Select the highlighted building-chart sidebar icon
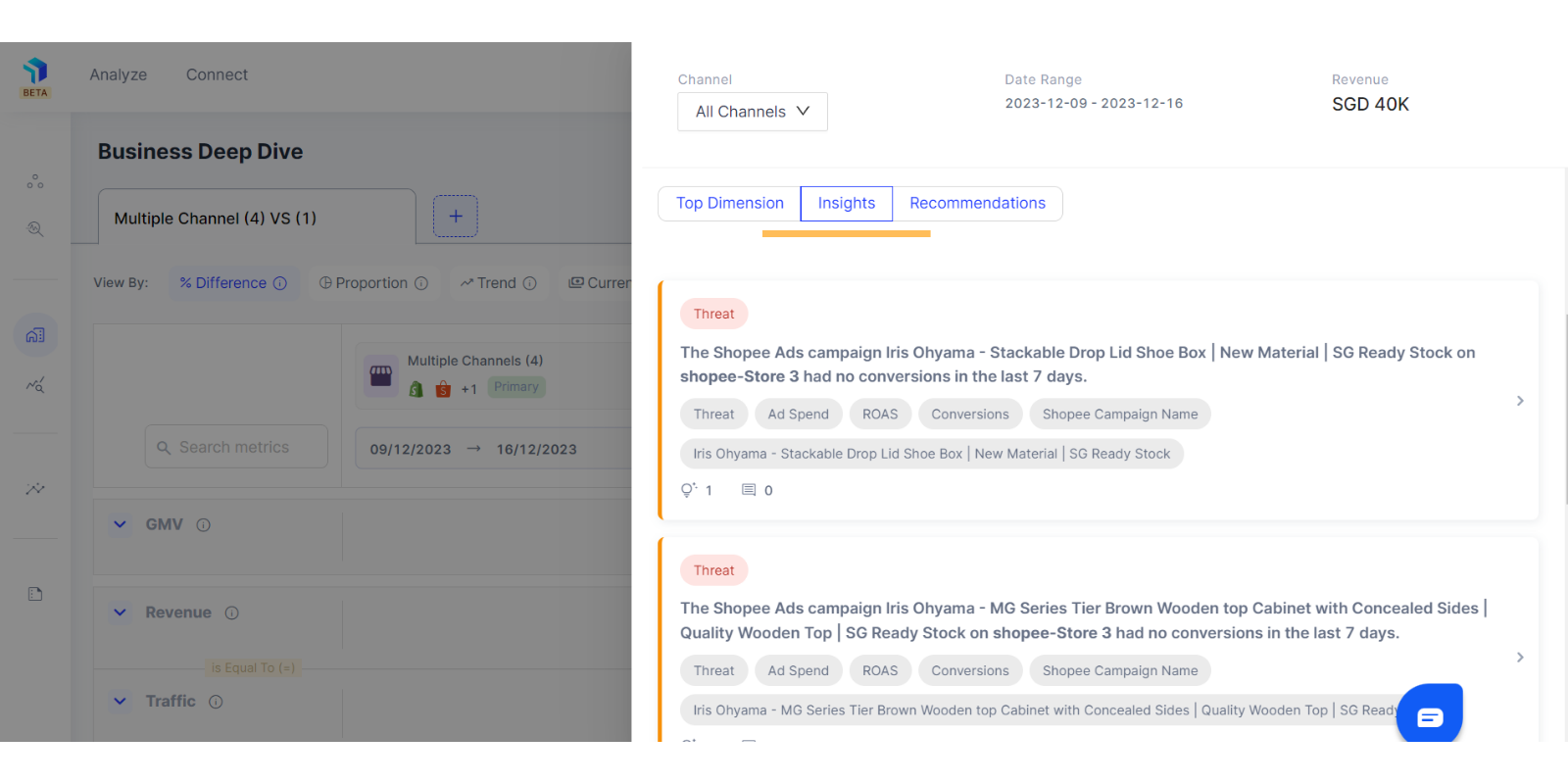This screenshot has width=1568, height=784. pyautogui.click(x=35, y=335)
